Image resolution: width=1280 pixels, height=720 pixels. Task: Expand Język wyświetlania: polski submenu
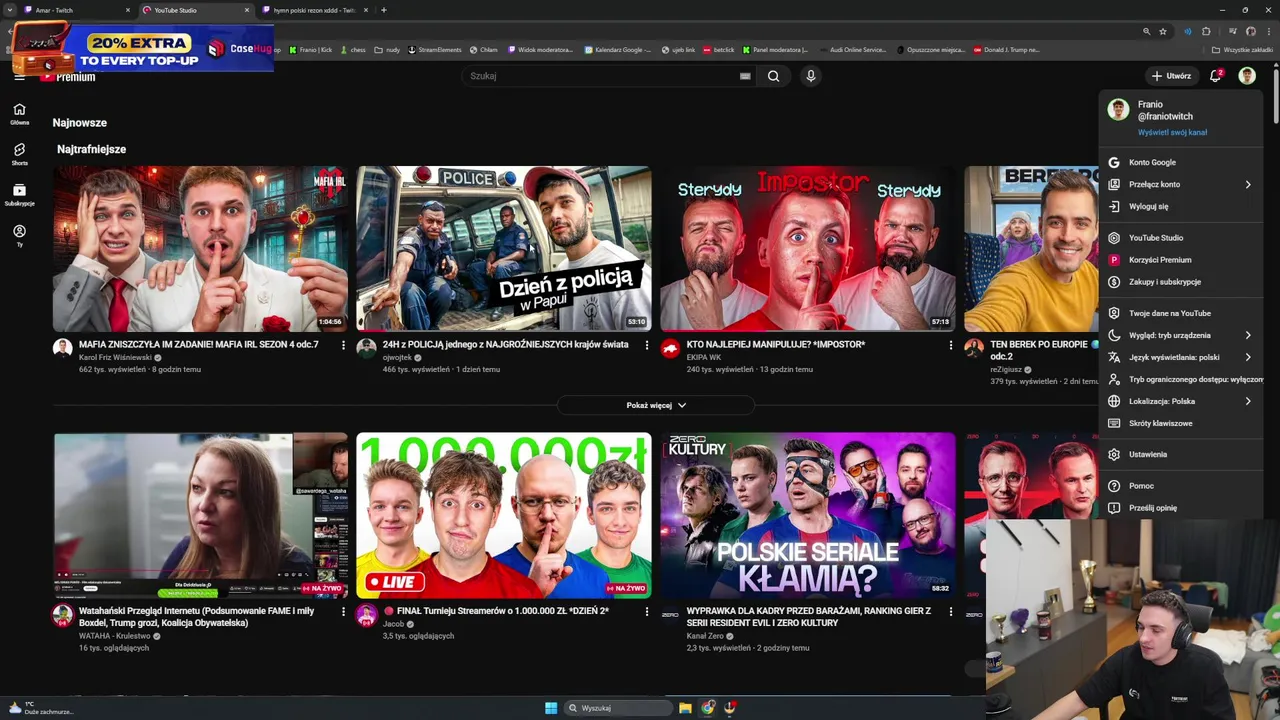[1248, 357]
